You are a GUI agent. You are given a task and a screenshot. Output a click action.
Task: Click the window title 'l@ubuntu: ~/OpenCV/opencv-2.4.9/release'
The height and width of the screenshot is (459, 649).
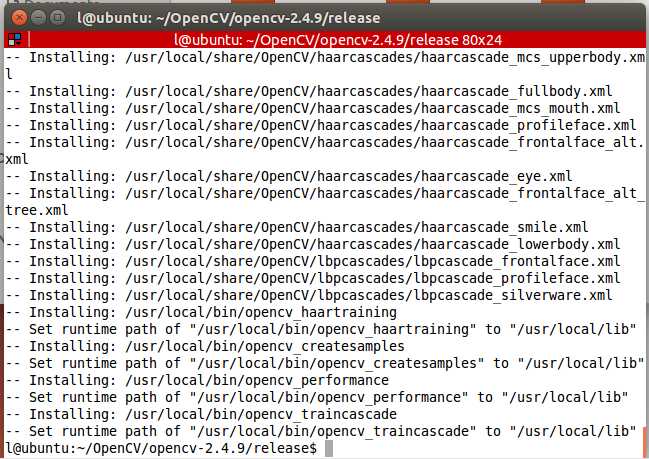pyautogui.click(x=228, y=18)
